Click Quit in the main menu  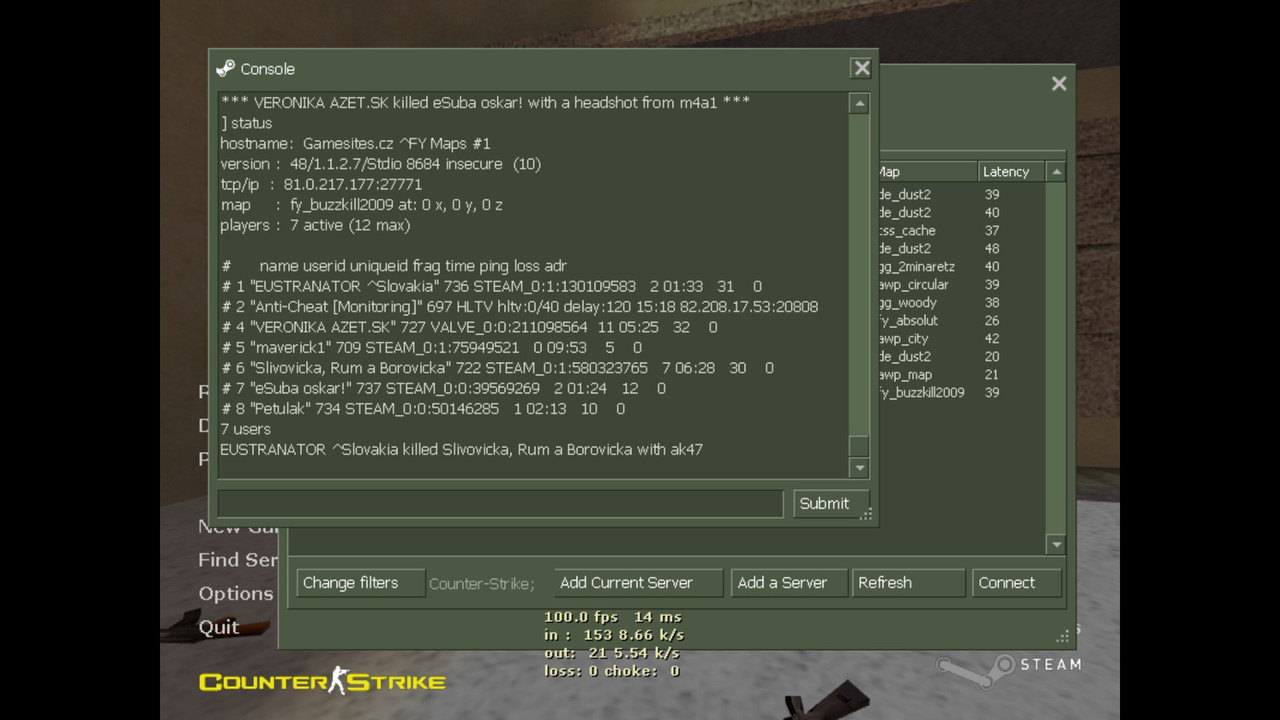(x=219, y=627)
